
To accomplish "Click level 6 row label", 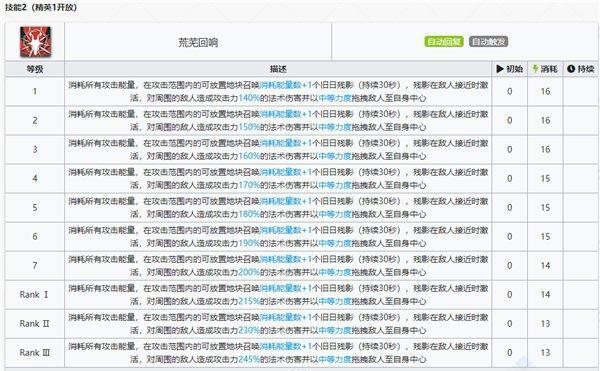I will [35, 237].
